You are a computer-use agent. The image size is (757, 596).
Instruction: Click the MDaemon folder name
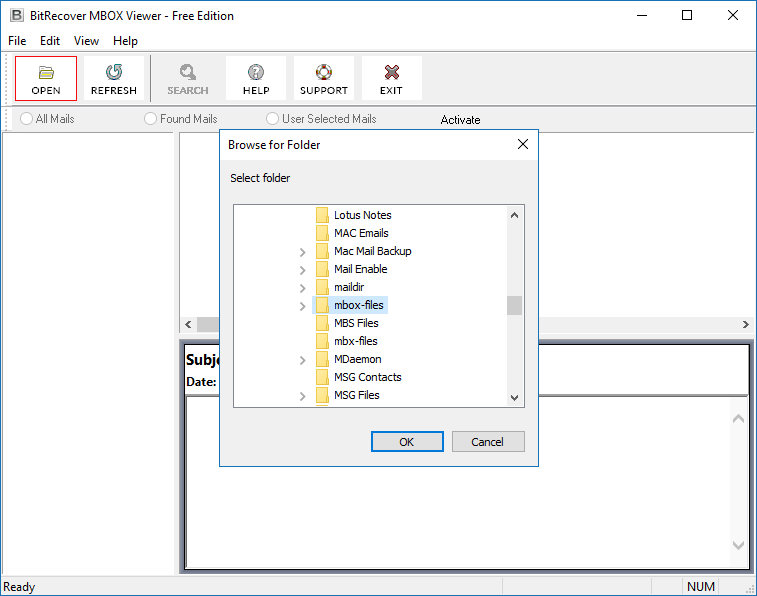(358, 359)
